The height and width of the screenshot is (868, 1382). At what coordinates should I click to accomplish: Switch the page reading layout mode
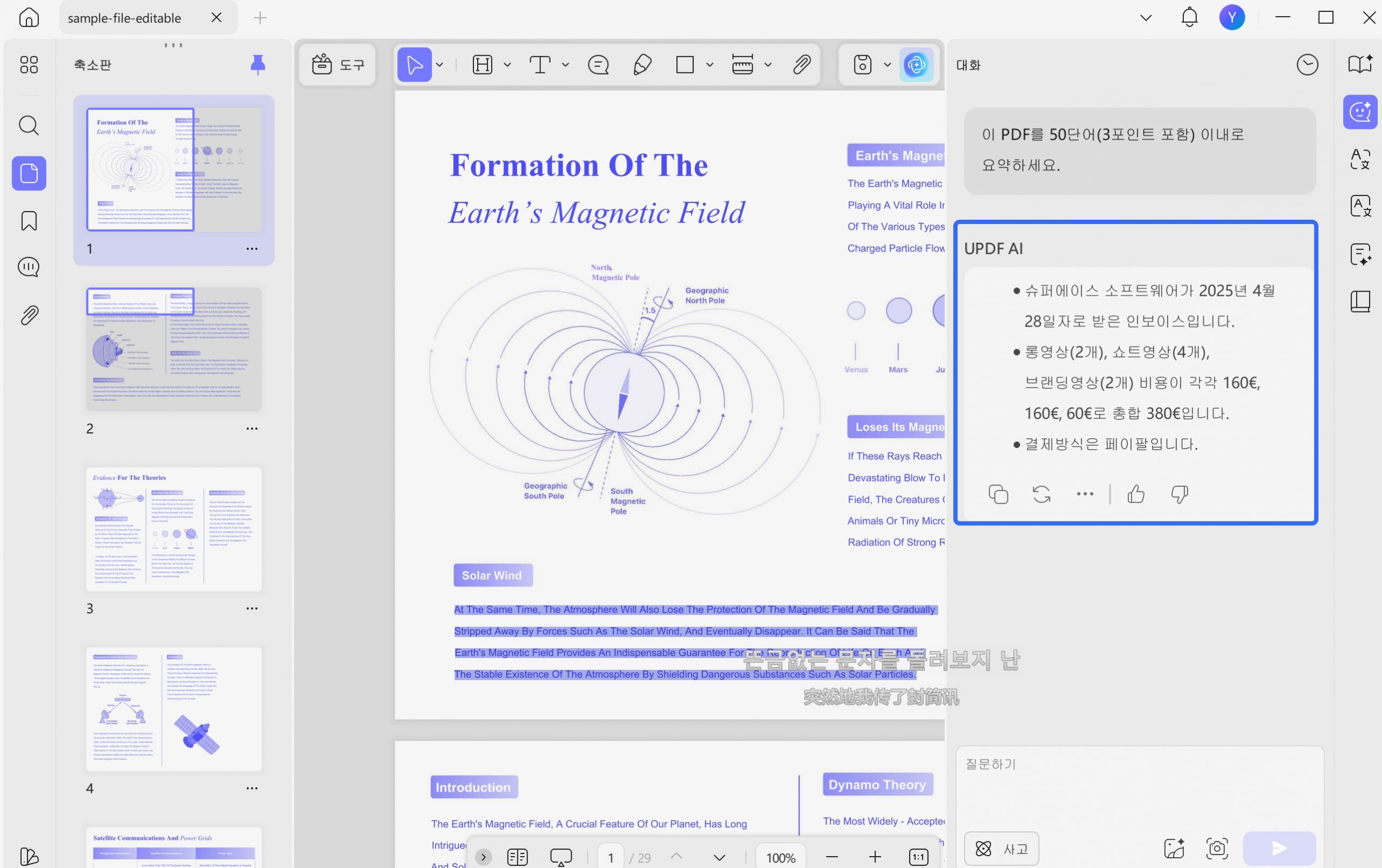517,857
